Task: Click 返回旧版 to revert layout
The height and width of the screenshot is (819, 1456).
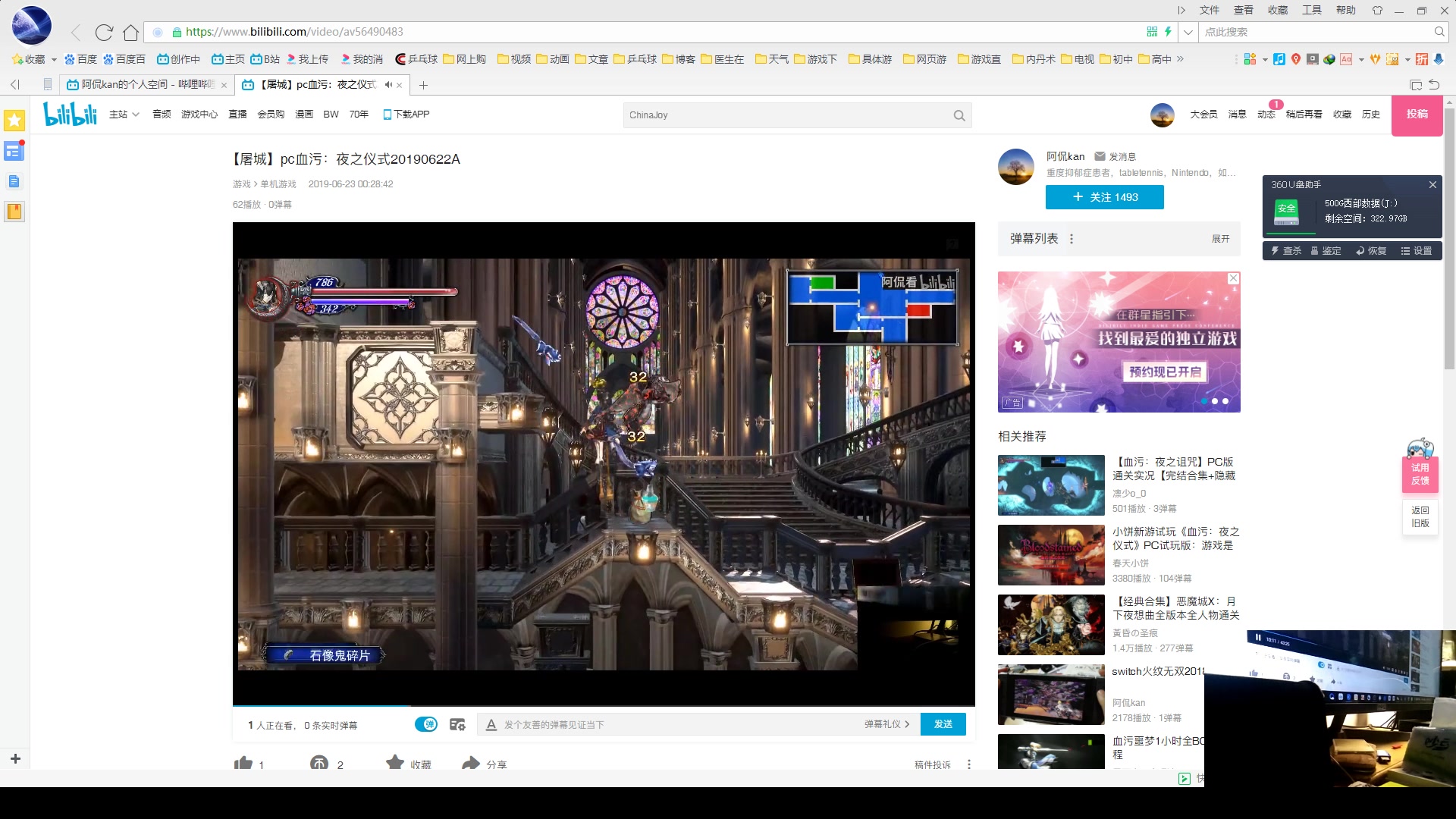Action: click(x=1420, y=516)
